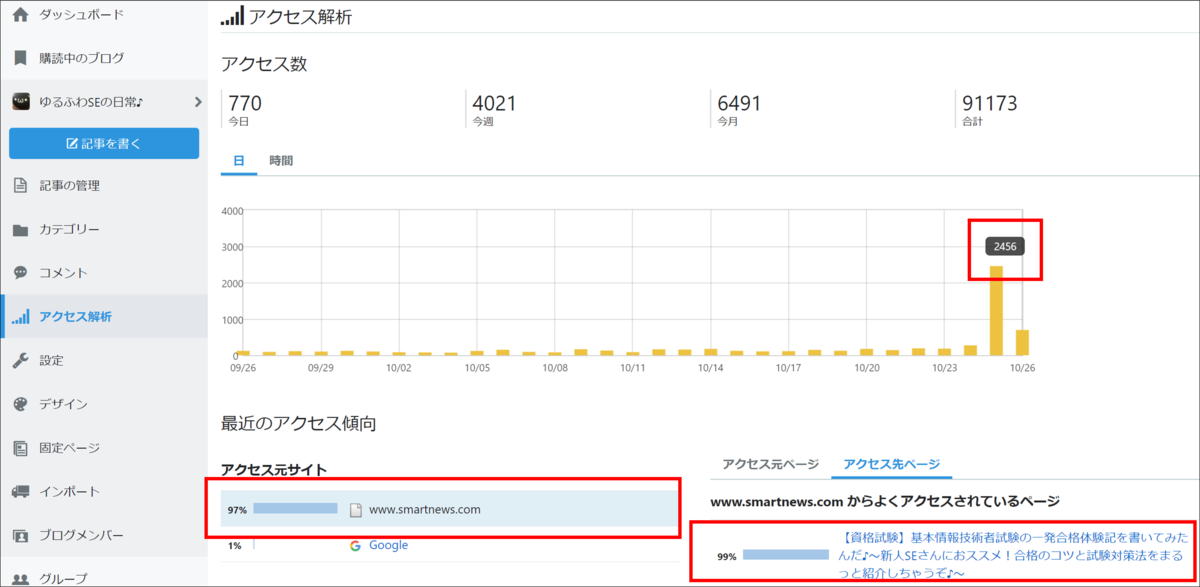Click the 4021 weekly access count
The height and width of the screenshot is (587, 1200).
[x=496, y=102]
